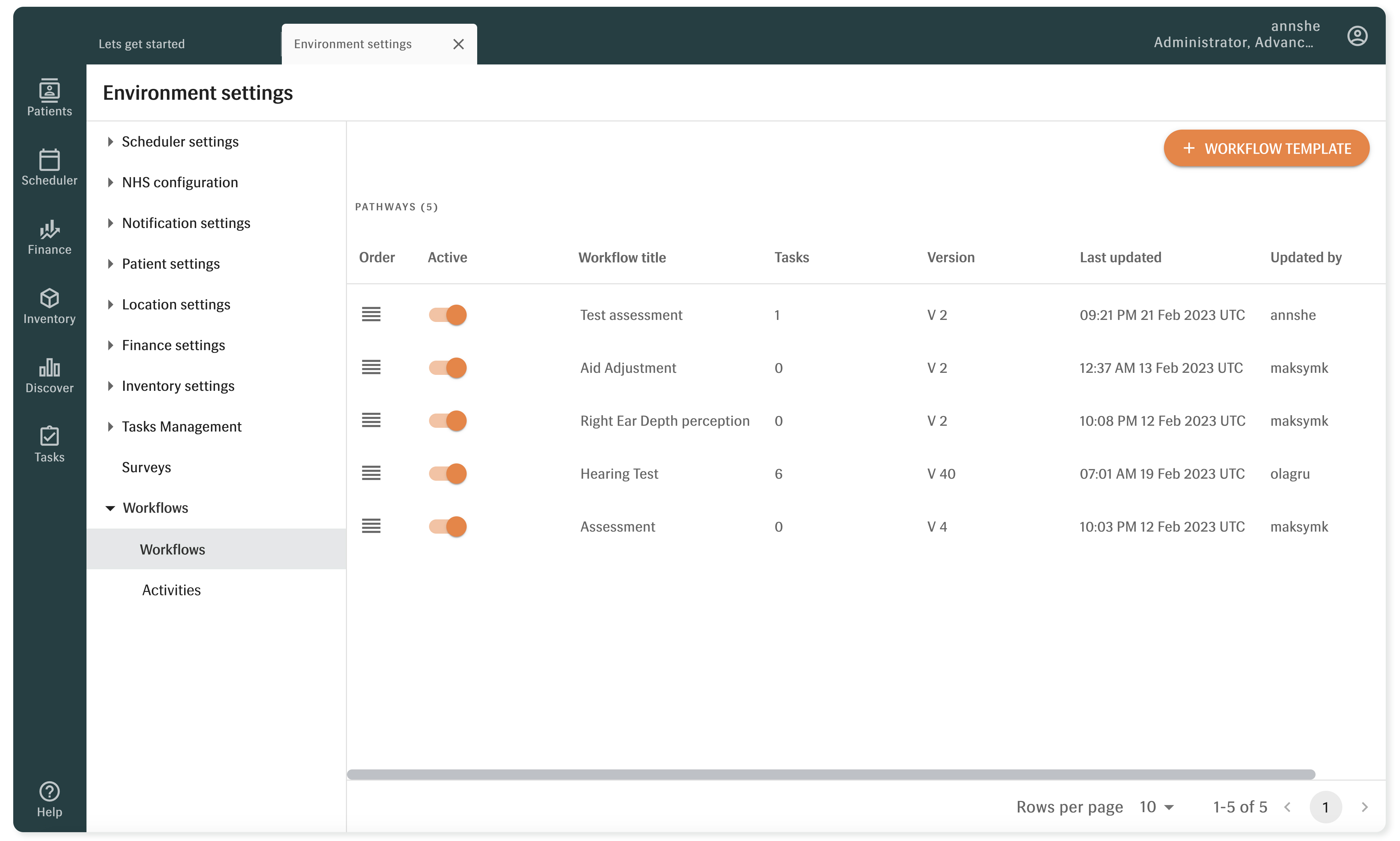Disable the Test assessment workflow toggle

(x=447, y=314)
